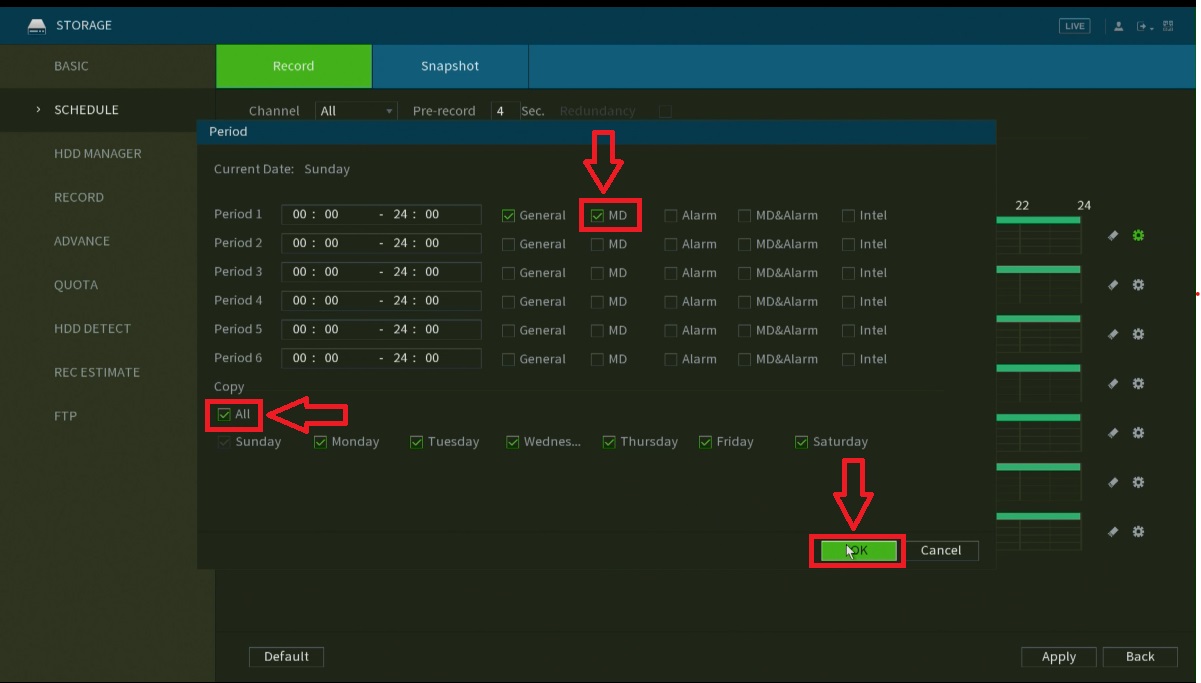Open HDD DETECT in the sidebar

pos(93,329)
